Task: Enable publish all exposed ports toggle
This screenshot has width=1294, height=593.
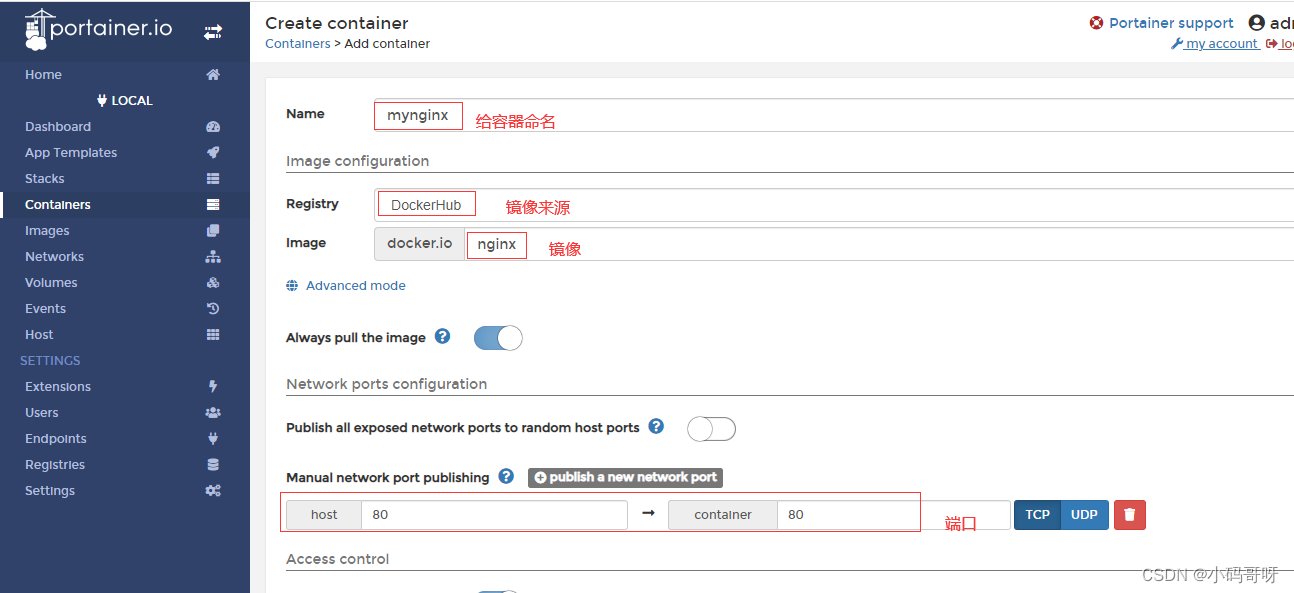Action: (x=711, y=429)
